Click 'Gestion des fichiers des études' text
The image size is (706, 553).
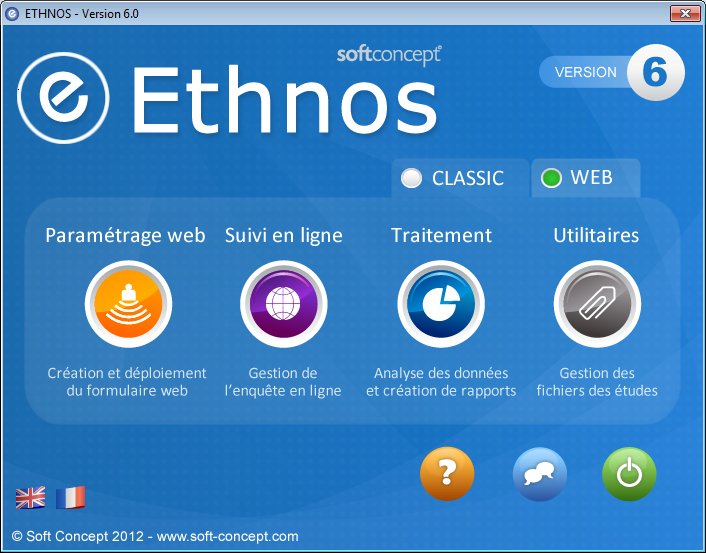tap(597, 381)
